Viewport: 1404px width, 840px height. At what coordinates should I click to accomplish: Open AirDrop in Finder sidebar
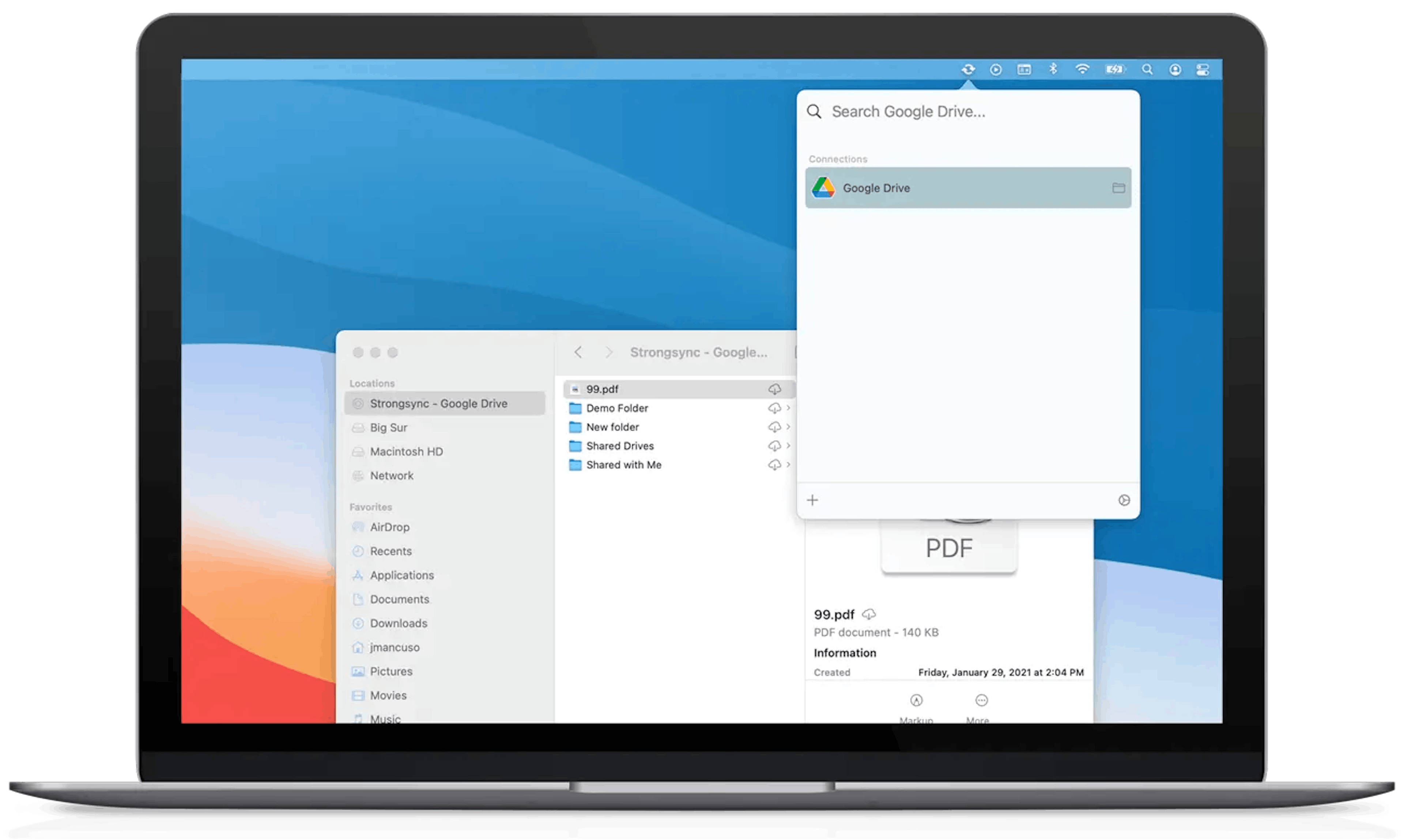point(444,527)
